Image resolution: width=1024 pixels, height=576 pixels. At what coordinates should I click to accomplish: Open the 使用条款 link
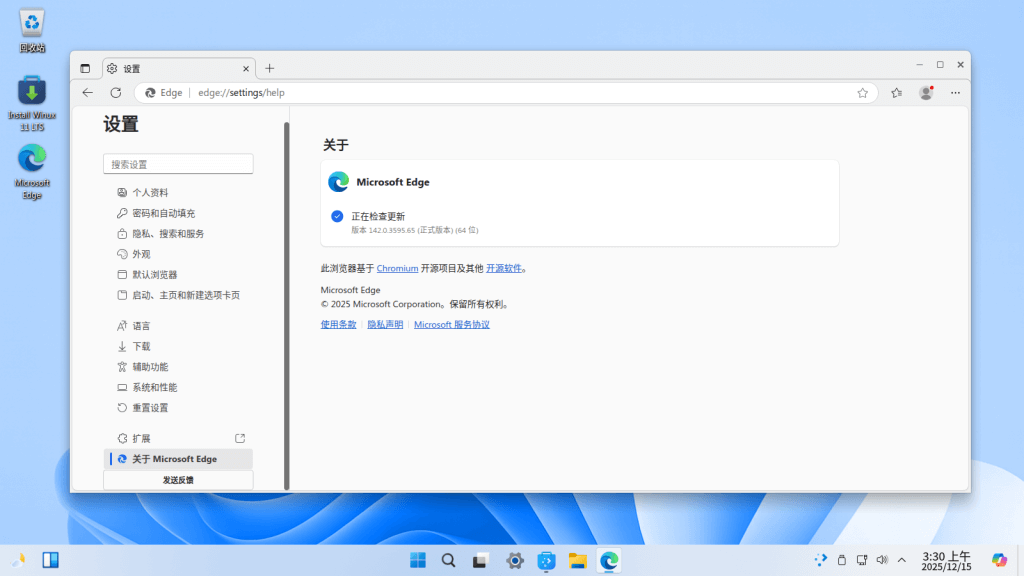(x=338, y=325)
